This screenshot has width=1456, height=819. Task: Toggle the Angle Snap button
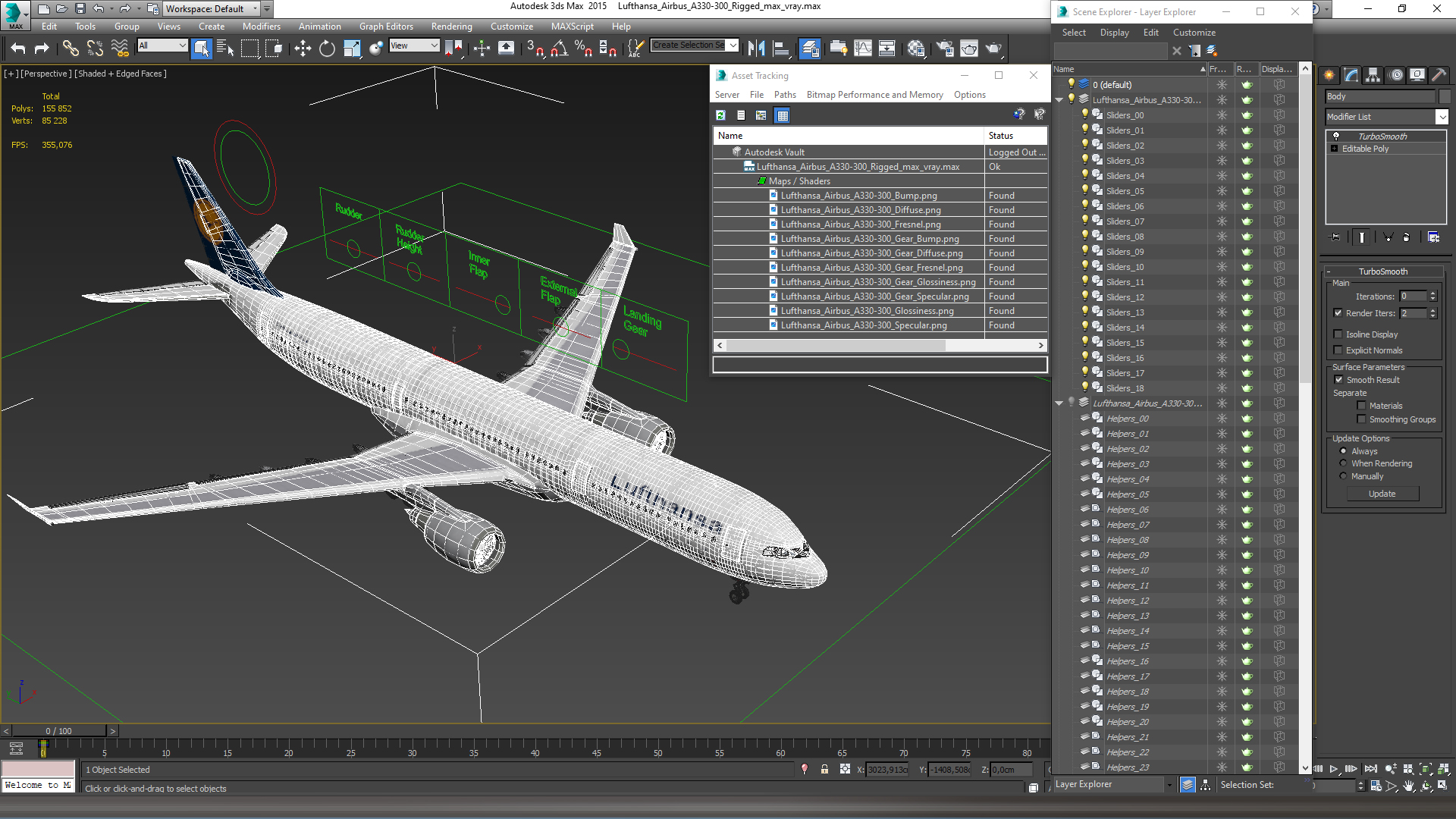coord(559,49)
